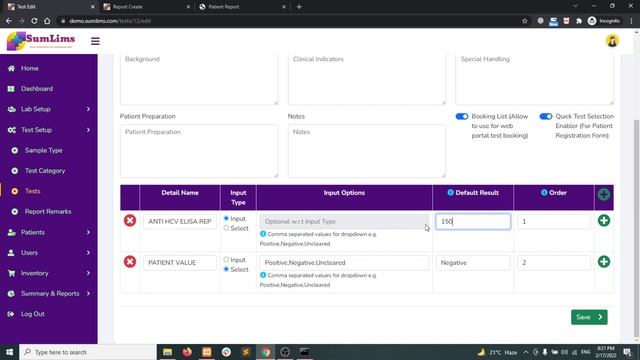Screen dimensions: 640x360
Task: Click Default Result info icon
Action: 450,193
